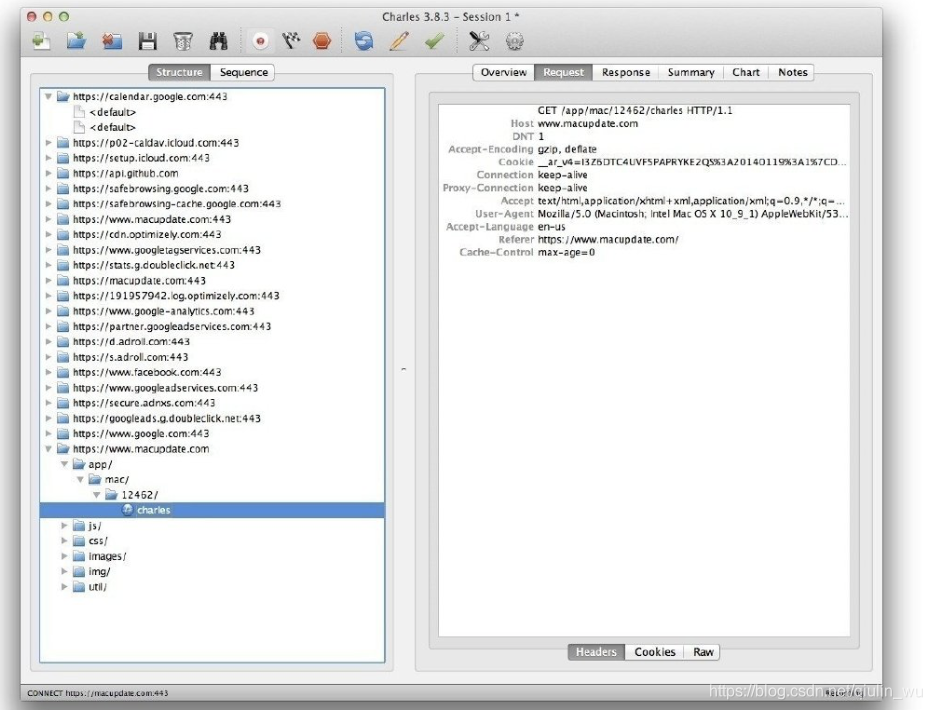This screenshot has width=932, height=710.
Task: Select https://safebrowsing-cache.google.com:443 row
Action: [x=212, y=204]
